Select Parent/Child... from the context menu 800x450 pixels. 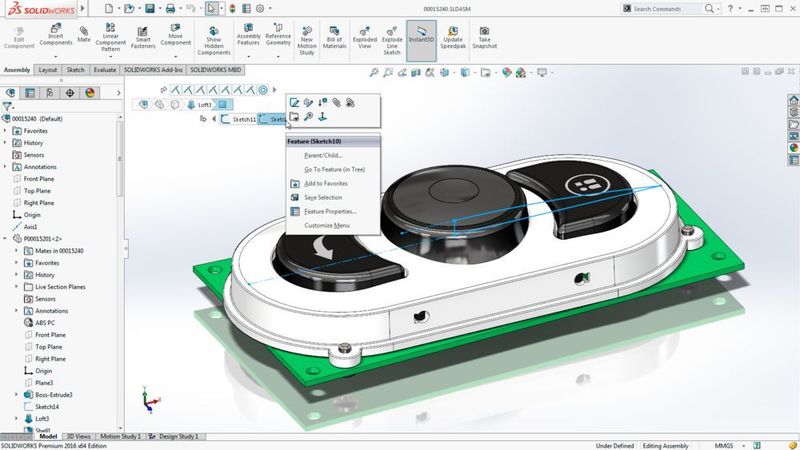[x=333, y=155]
